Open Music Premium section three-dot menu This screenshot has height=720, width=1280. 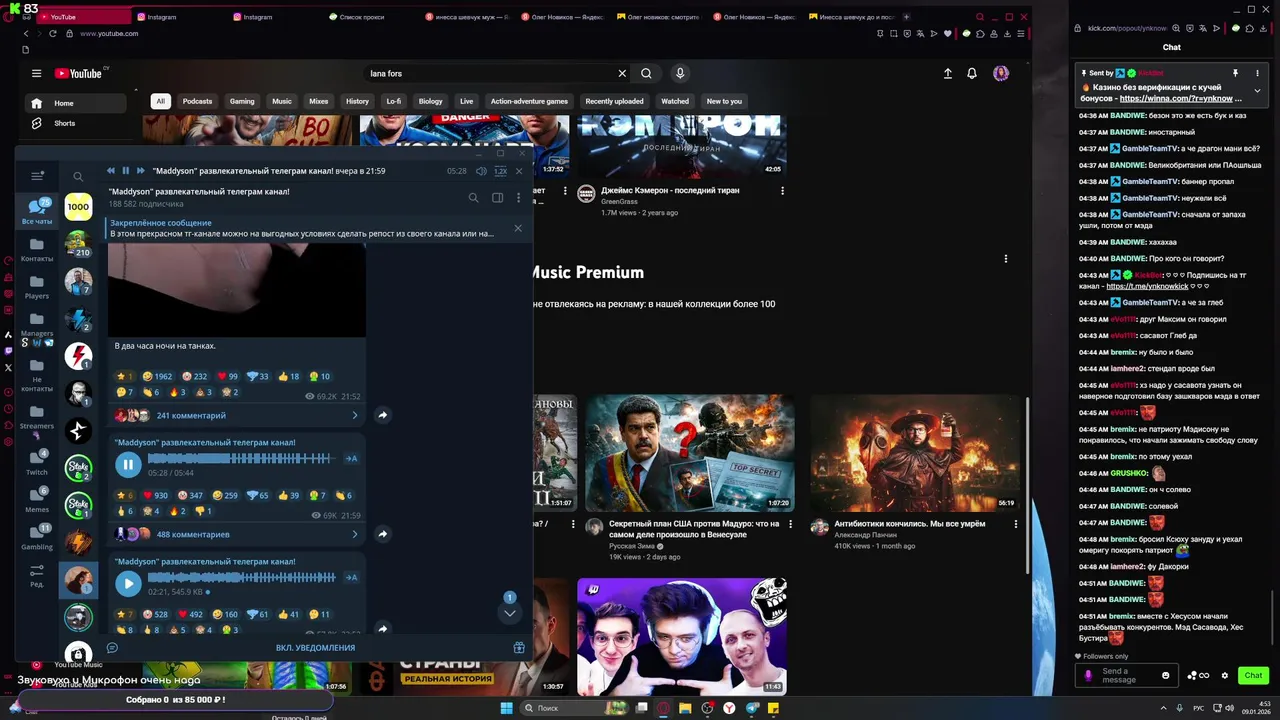[x=1006, y=259]
